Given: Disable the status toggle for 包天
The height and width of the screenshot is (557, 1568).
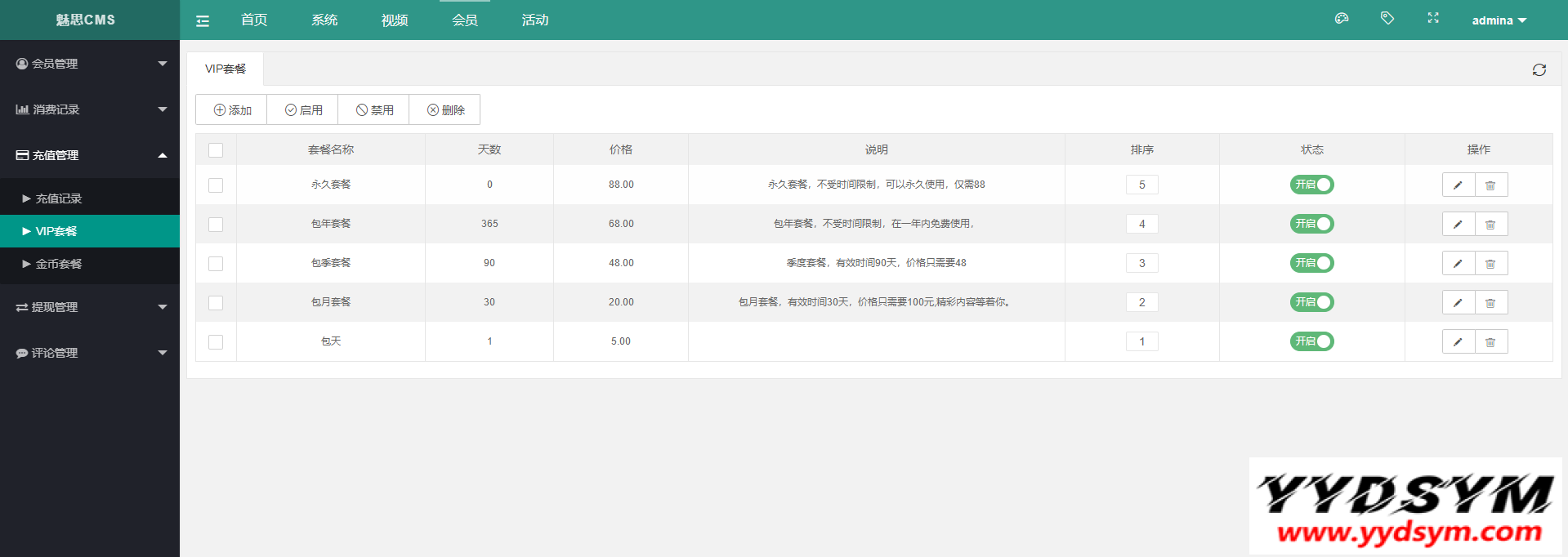Looking at the screenshot, I should click(x=1311, y=341).
